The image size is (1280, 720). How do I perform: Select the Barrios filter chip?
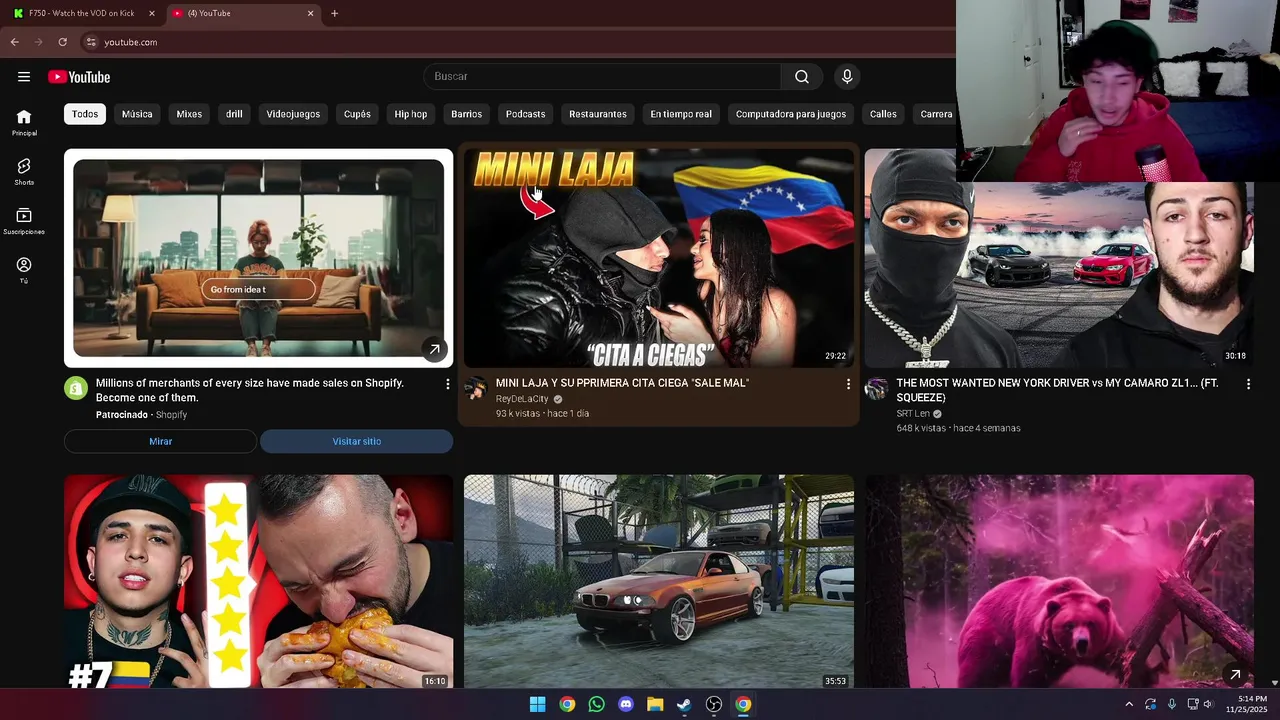(x=466, y=114)
